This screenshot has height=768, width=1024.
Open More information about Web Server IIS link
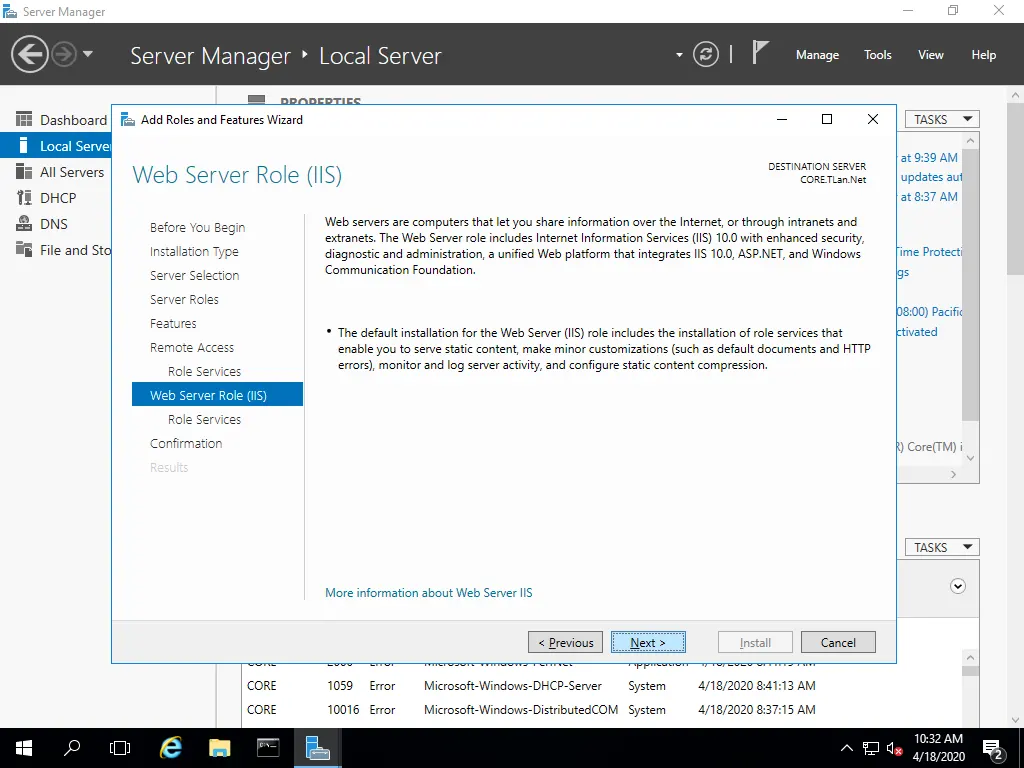coord(428,593)
